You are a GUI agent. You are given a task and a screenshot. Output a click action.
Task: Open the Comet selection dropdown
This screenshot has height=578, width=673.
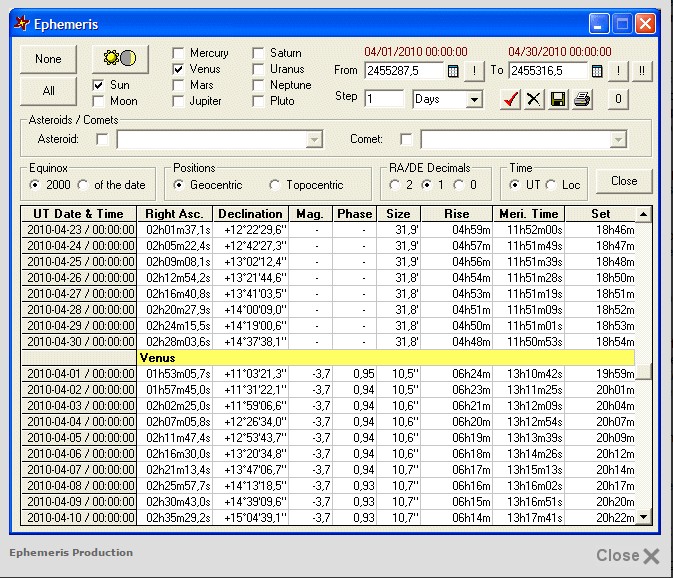(x=618, y=139)
